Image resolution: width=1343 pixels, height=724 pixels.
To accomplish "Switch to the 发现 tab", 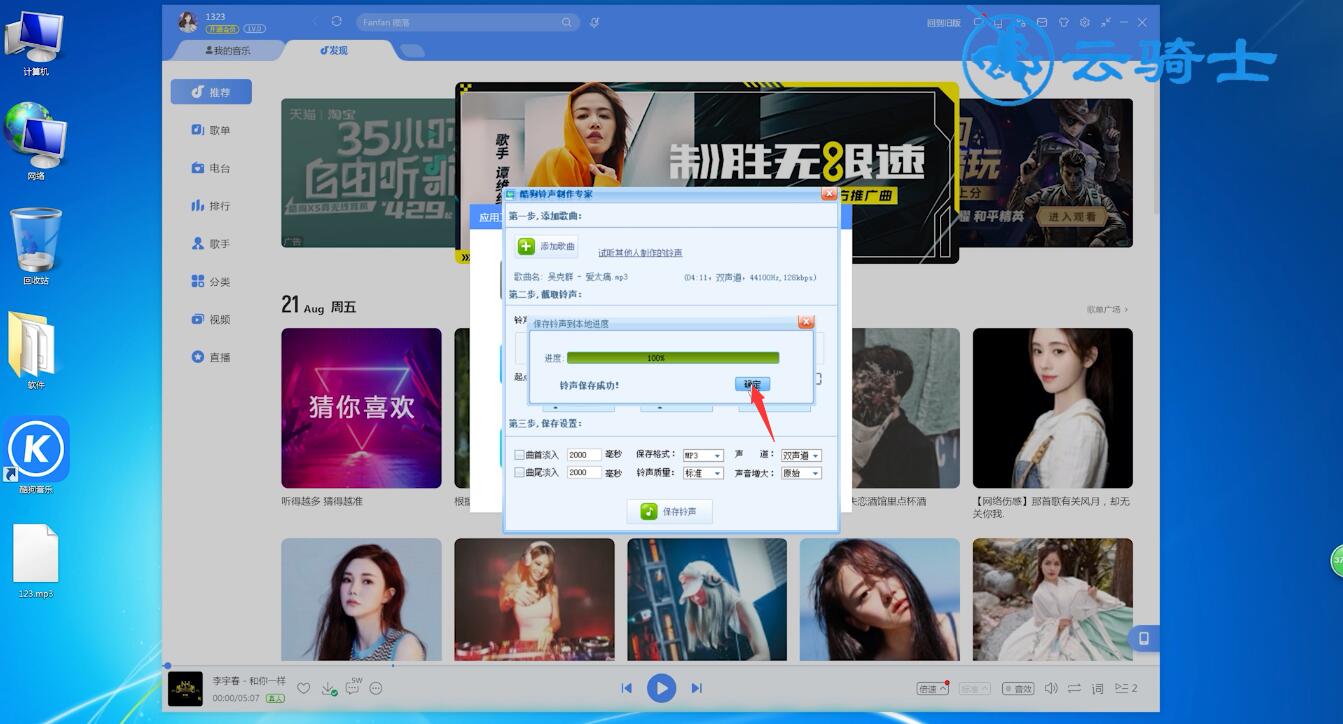I will click(334, 50).
